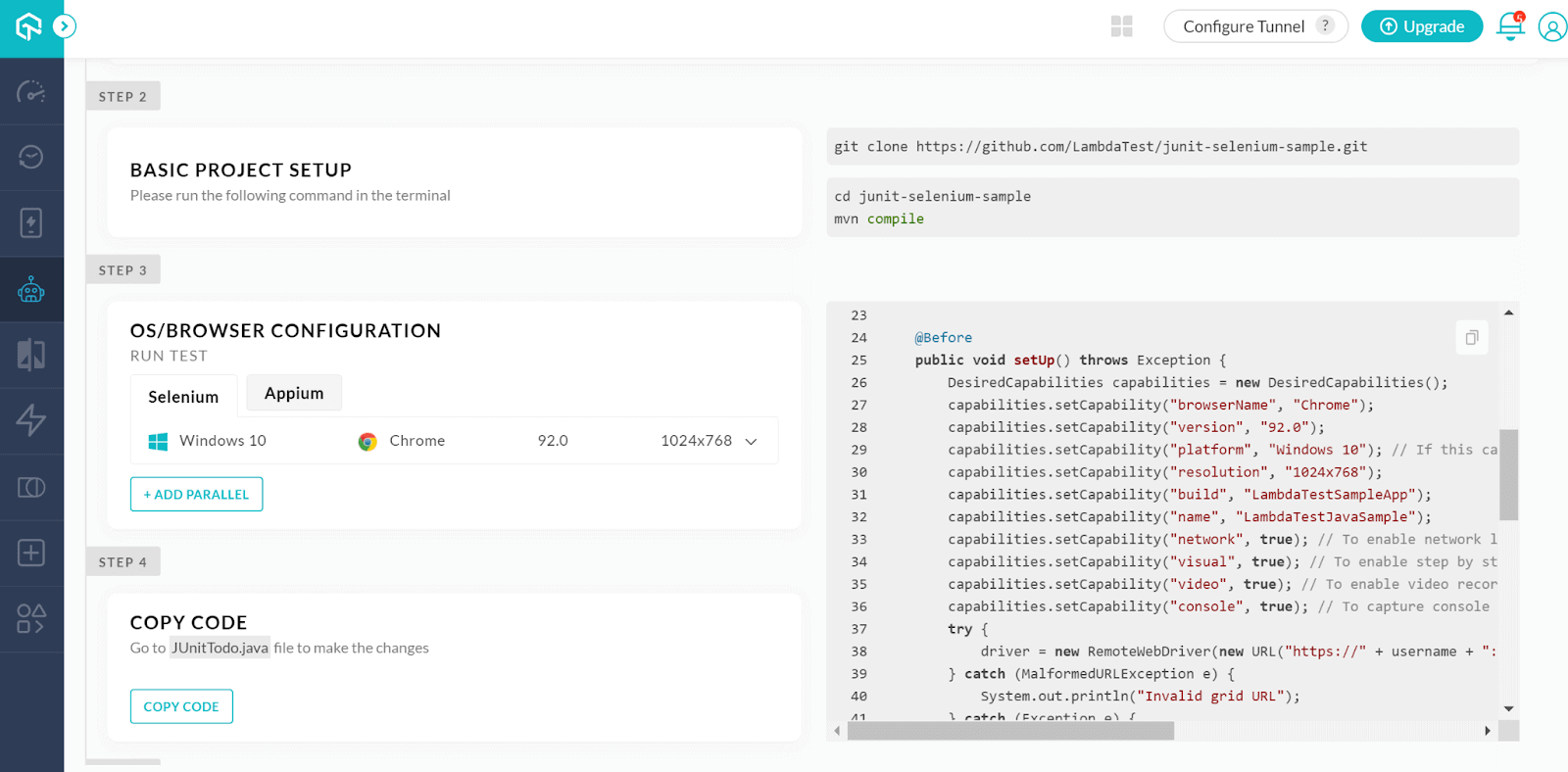Open the user profile avatar
This screenshot has width=1568, height=772.
click(1552, 26)
